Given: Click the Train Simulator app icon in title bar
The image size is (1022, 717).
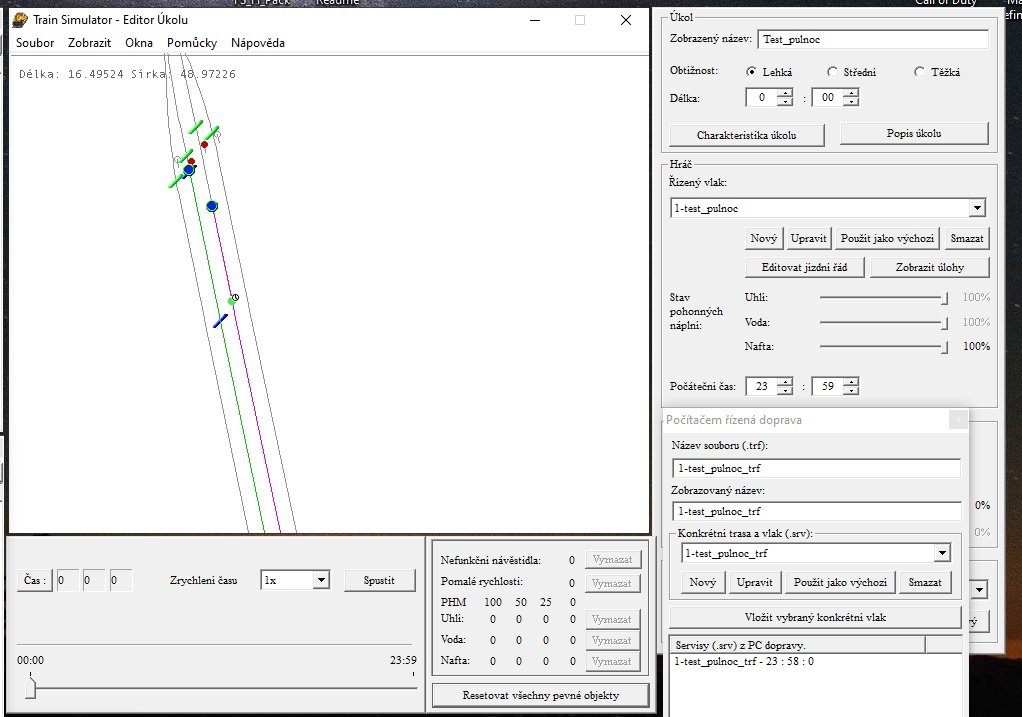Looking at the screenshot, I should click(x=20, y=20).
